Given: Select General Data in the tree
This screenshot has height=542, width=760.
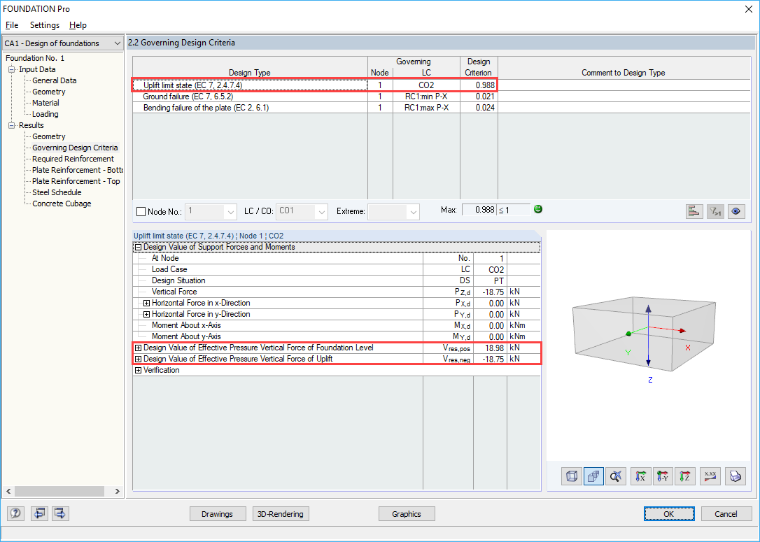Looking at the screenshot, I should tap(54, 80).
